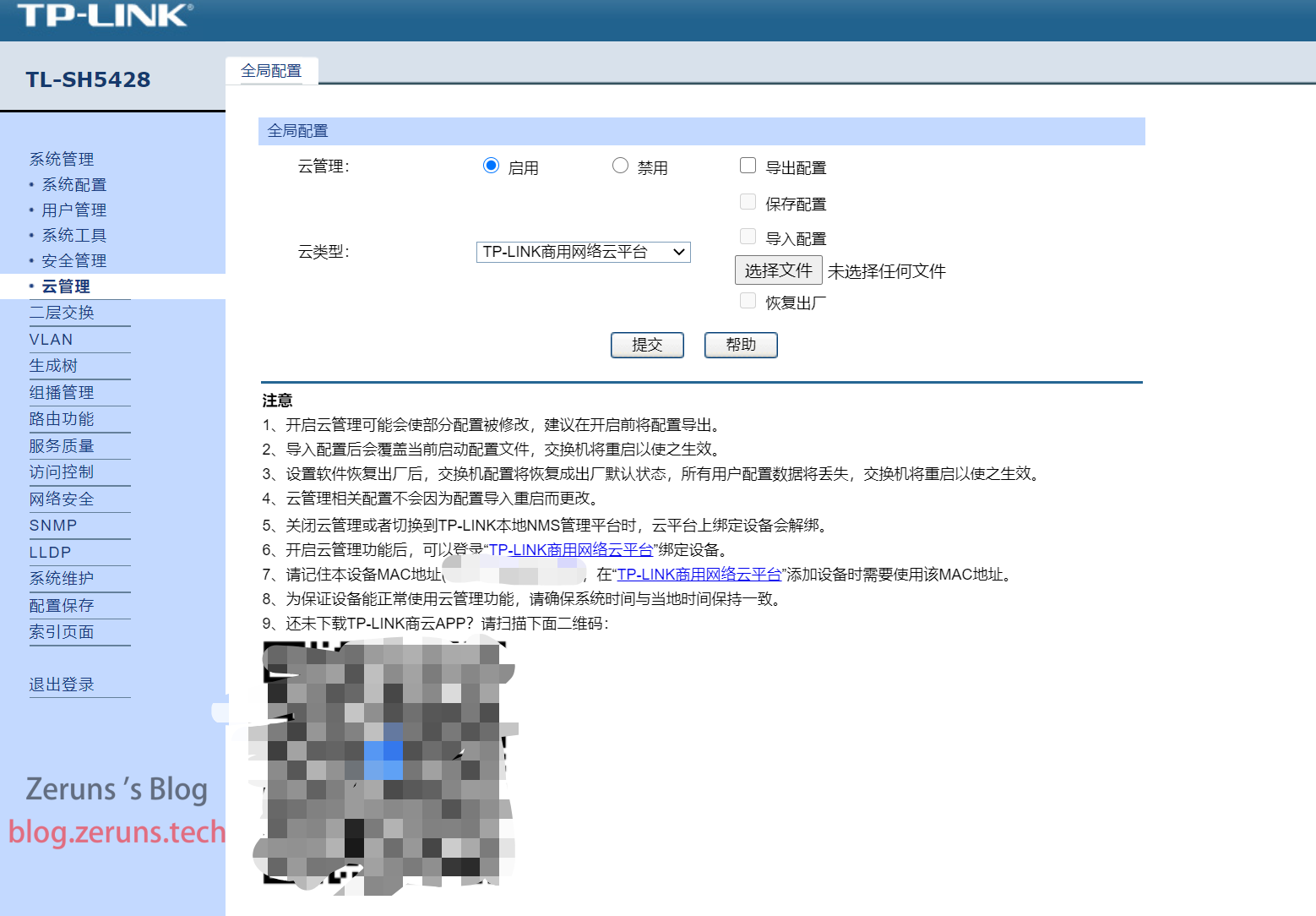Open TP-LINK商用网络云平台 link in note 7

699,575
